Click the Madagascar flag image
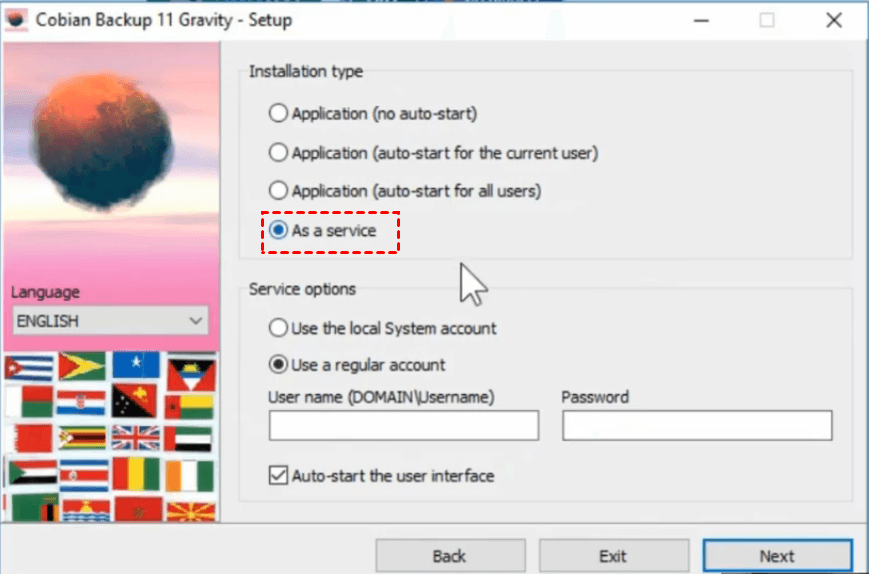Viewport: 869px width, 574px height. click(29, 402)
